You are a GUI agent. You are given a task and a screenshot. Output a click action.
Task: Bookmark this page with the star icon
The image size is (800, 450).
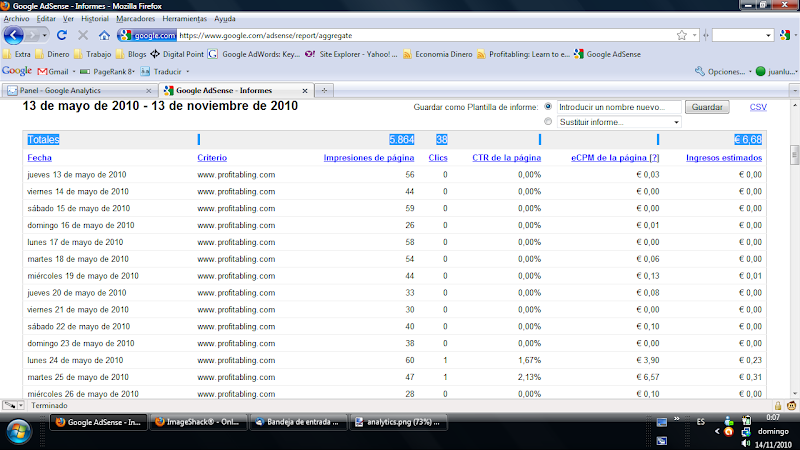click(682, 35)
